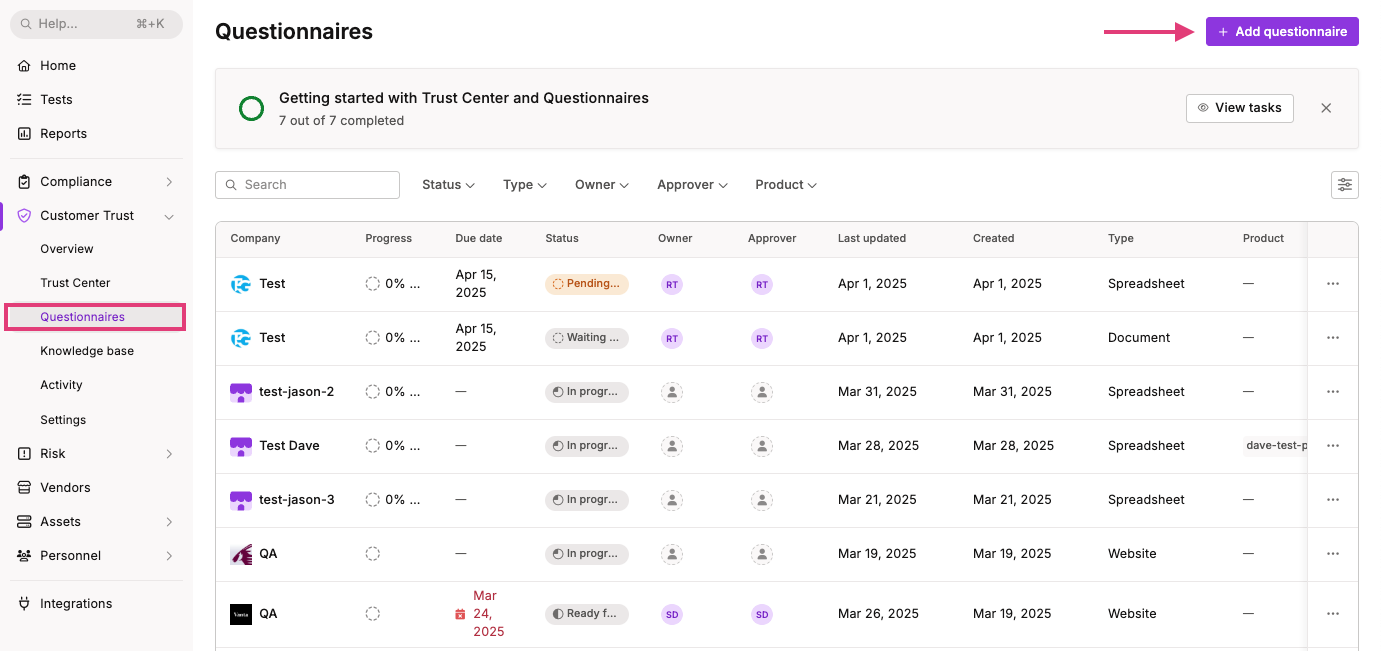Click unassigned approver icon for Test Dave
Viewport: 1381px width, 651px height.
[762, 446]
